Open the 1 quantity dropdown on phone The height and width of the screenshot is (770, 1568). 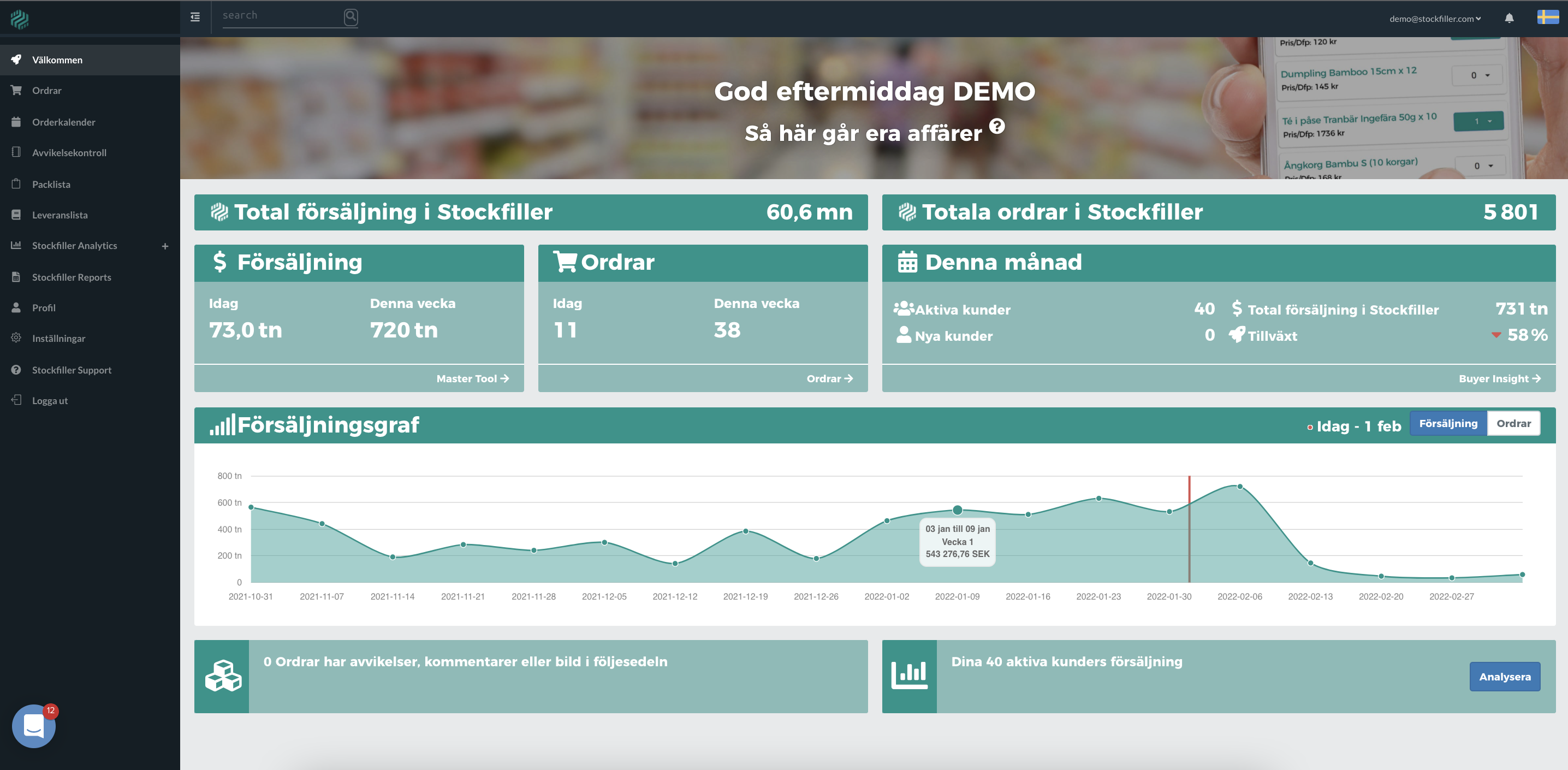click(1478, 121)
